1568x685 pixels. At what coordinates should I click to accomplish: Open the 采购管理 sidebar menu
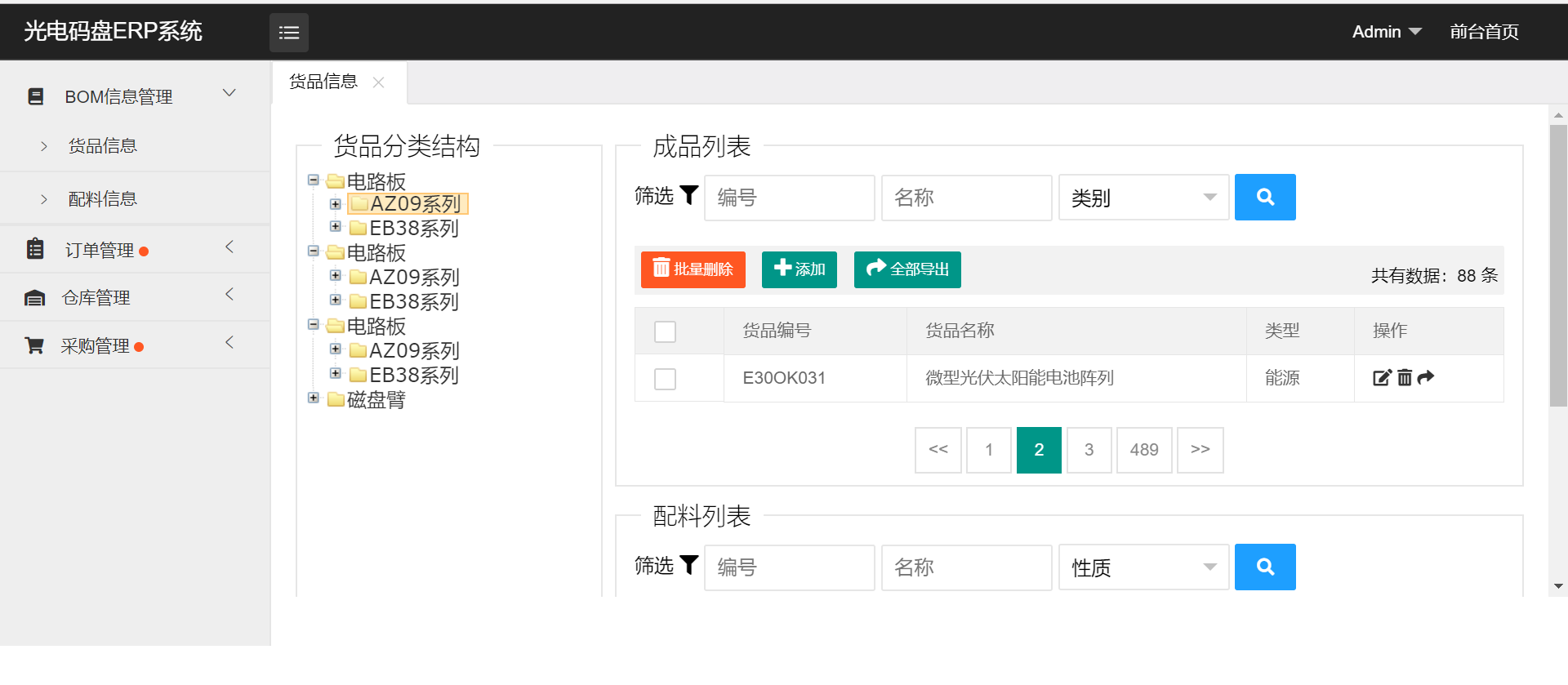135,345
